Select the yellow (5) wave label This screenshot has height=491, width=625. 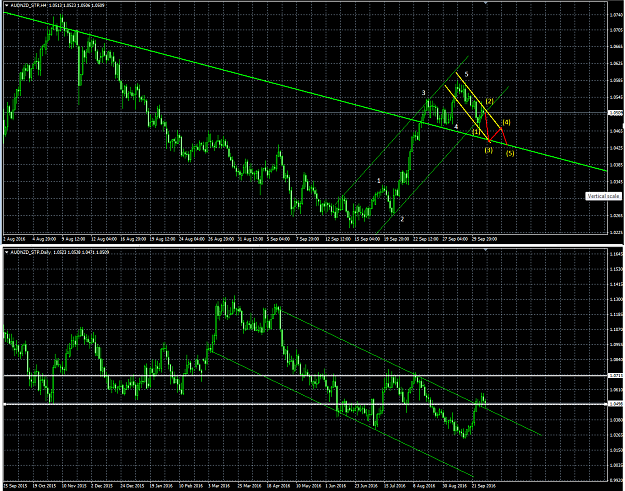click(510, 153)
